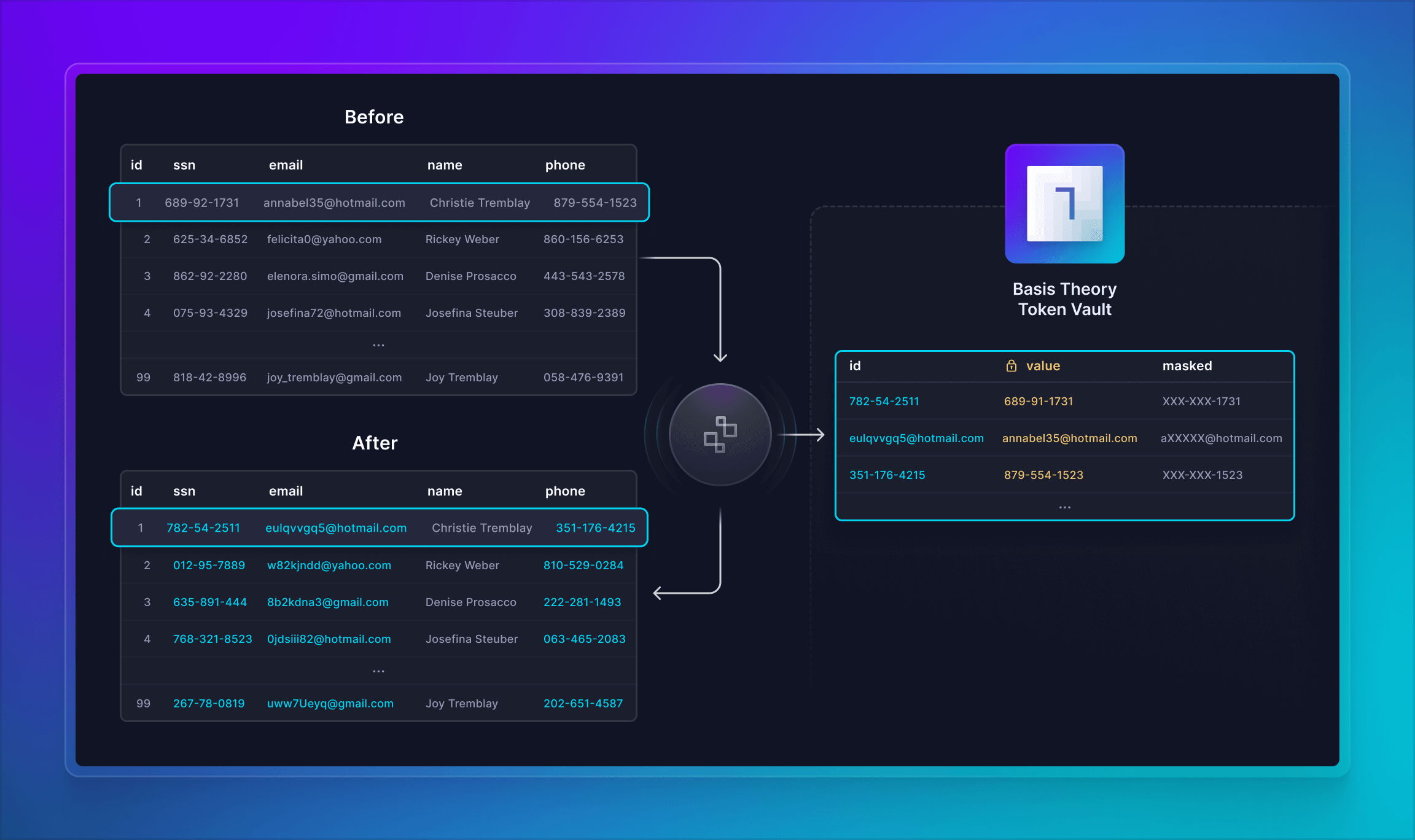Click SSN 689-92-1731 in the Before table
Screen dimensions: 1415x840
point(201,203)
